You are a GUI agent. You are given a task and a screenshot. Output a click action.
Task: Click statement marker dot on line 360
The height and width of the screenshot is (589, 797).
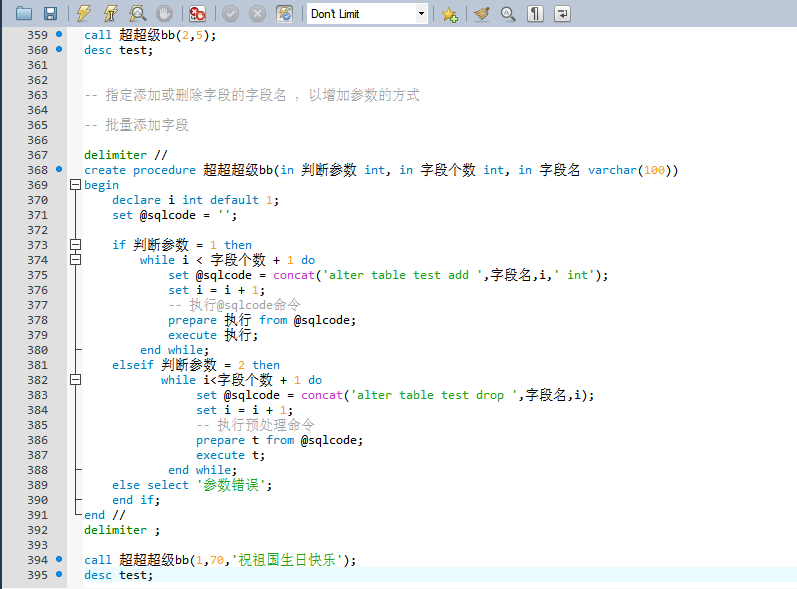click(x=59, y=49)
